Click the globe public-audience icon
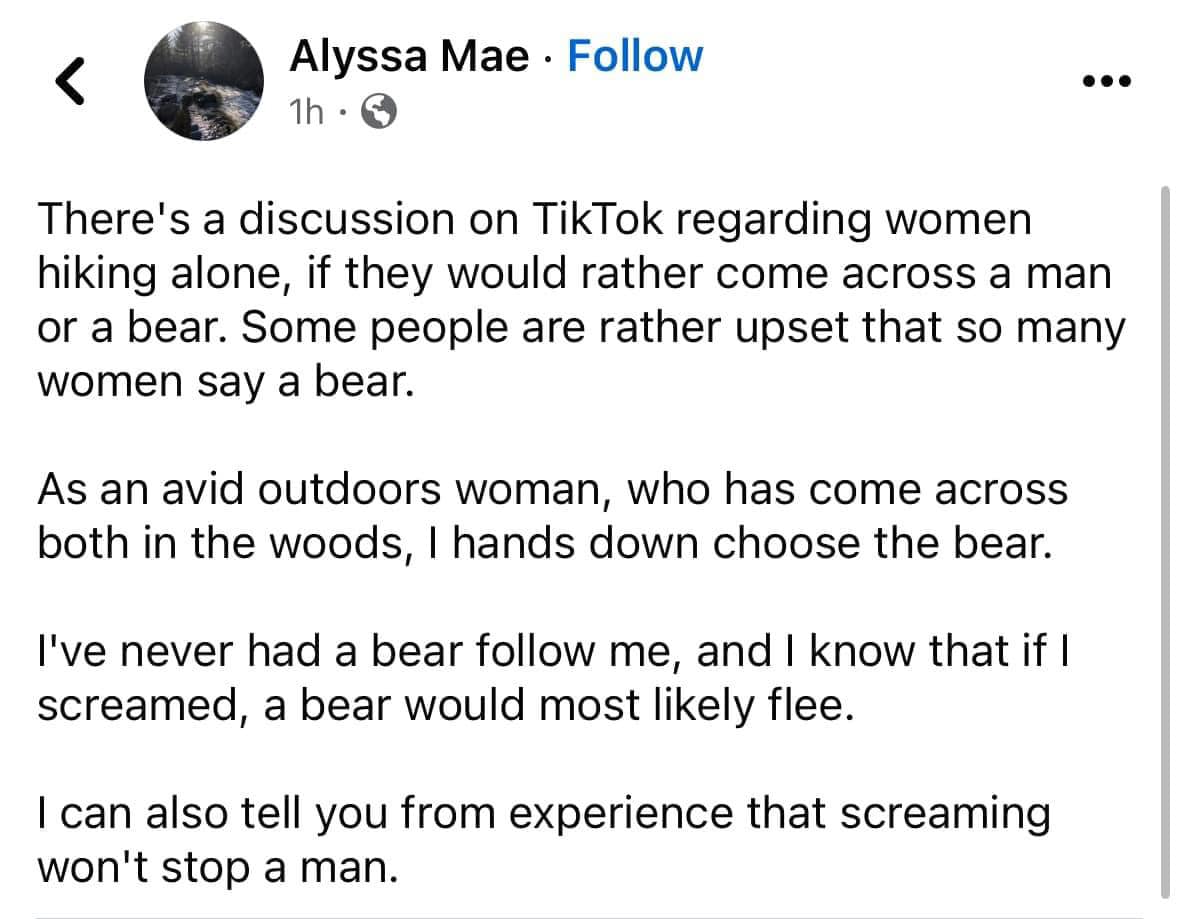 click(x=379, y=112)
